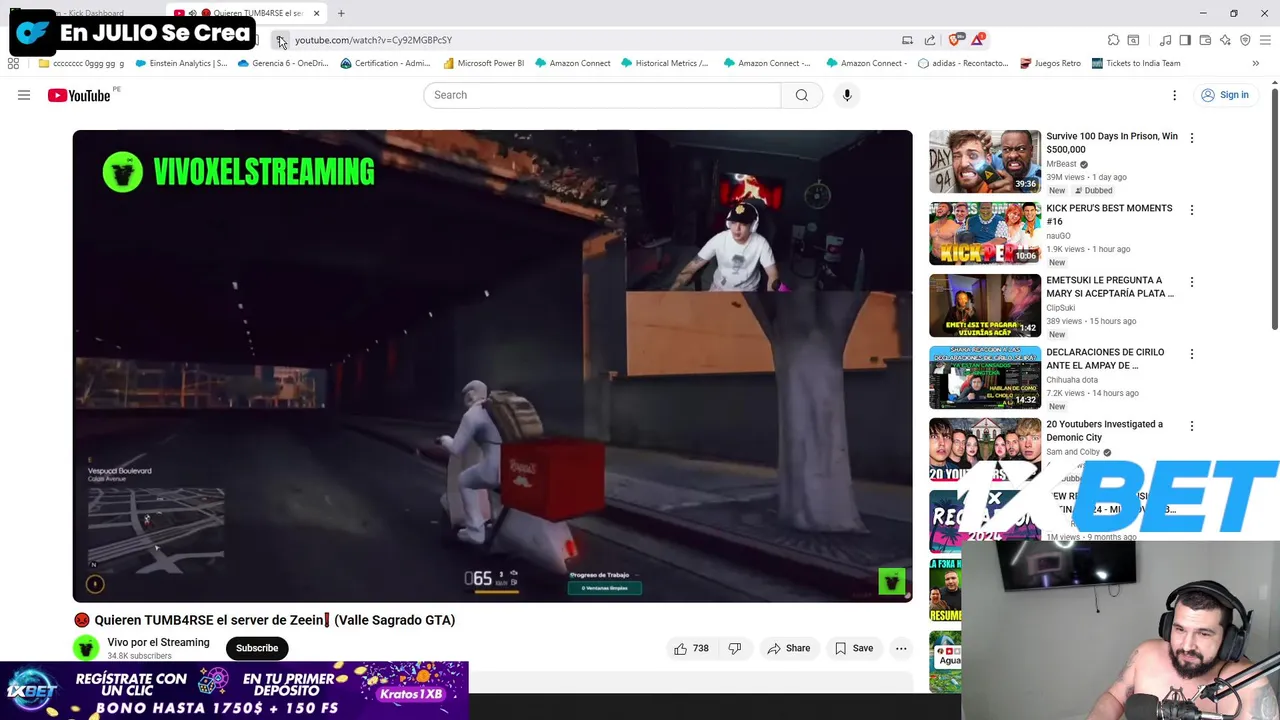Open Vivo por el Streaming channel avatar

(x=86, y=648)
